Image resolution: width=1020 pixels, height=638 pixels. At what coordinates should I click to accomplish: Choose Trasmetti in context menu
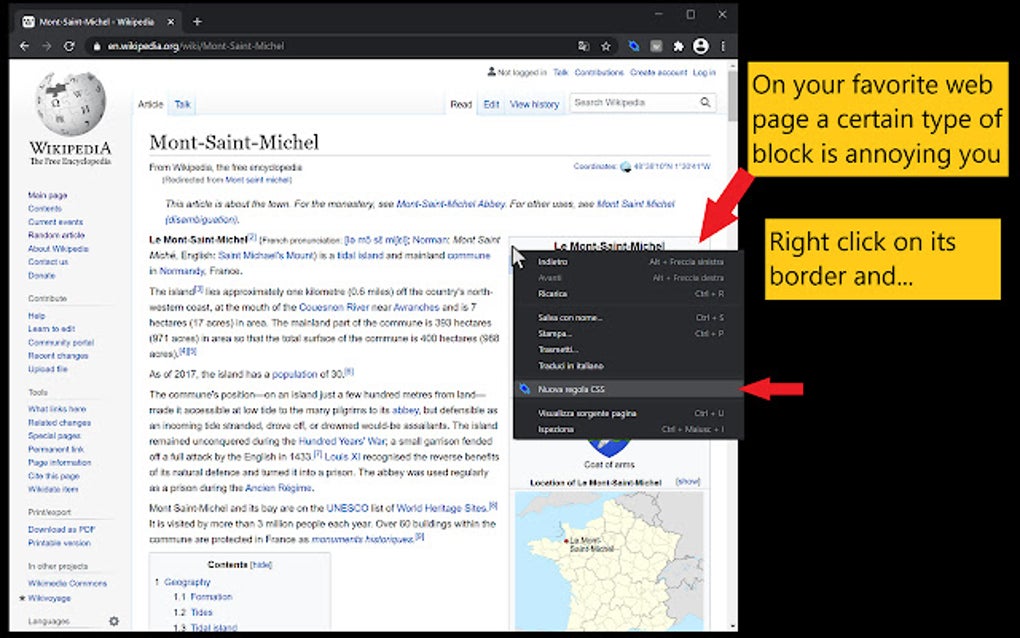[x=628, y=350]
